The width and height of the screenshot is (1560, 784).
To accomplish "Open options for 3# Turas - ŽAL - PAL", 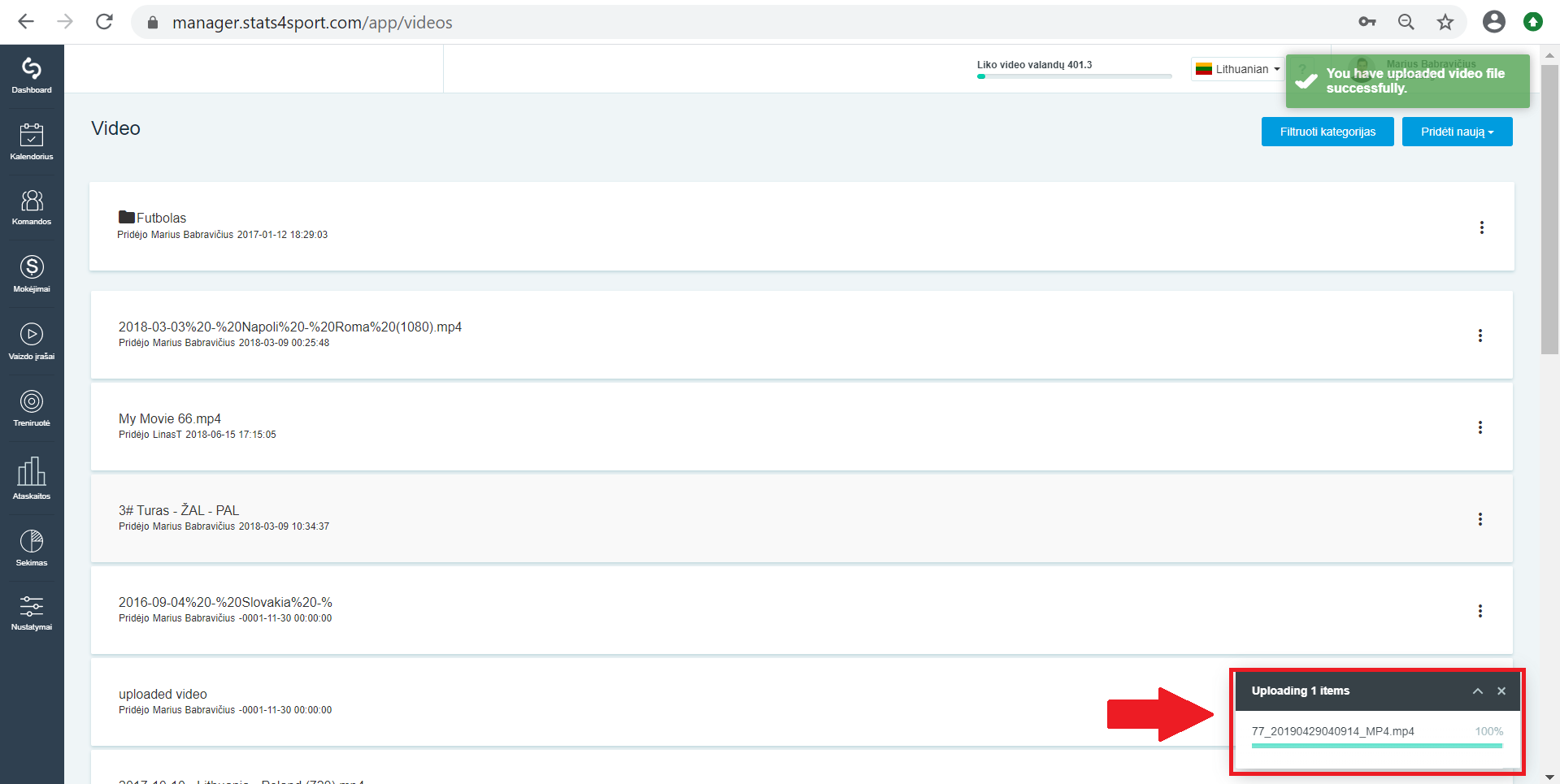I will [x=1480, y=519].
